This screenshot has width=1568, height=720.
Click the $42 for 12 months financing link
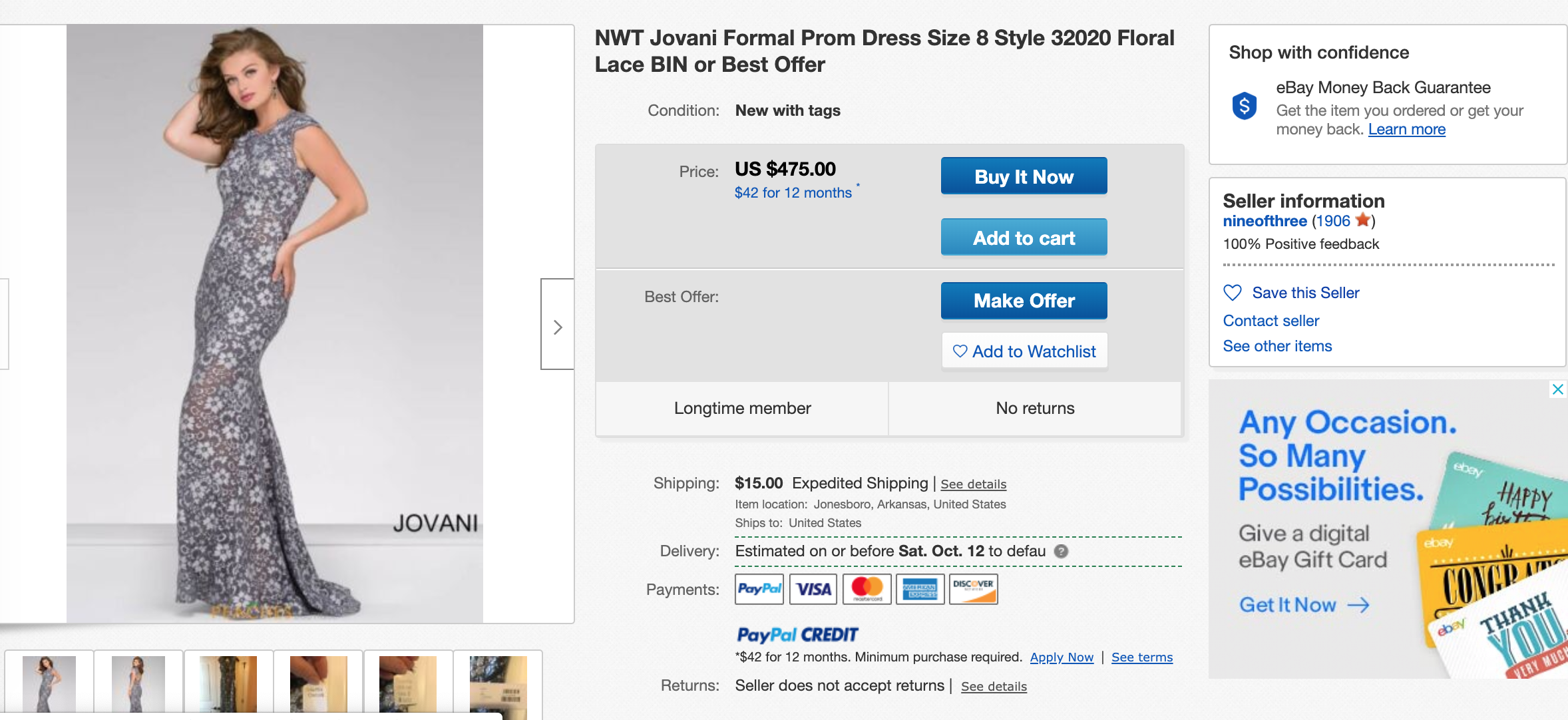793,193
